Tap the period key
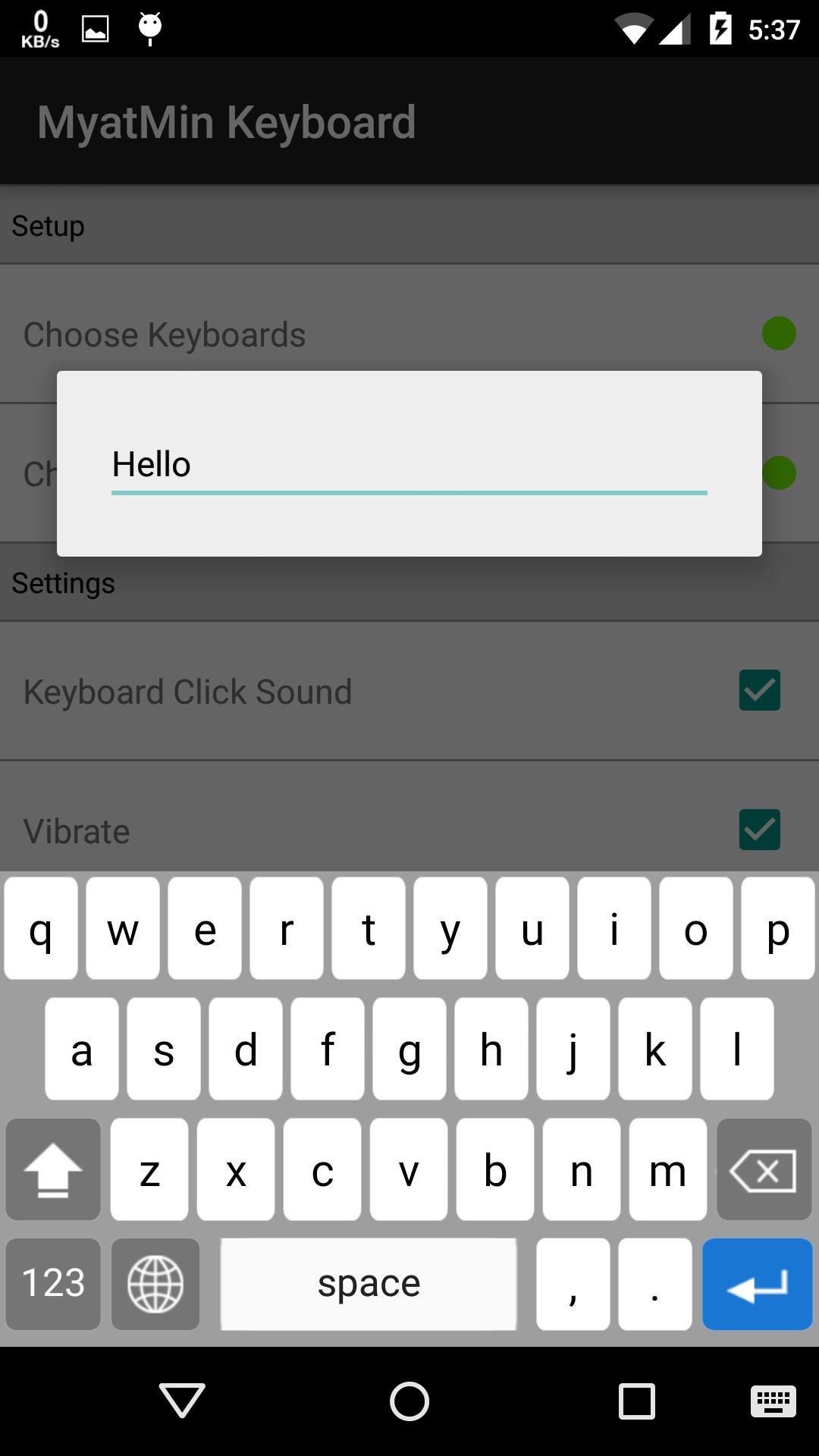This screenshot has width=819, height=1456. [655, 1284]
